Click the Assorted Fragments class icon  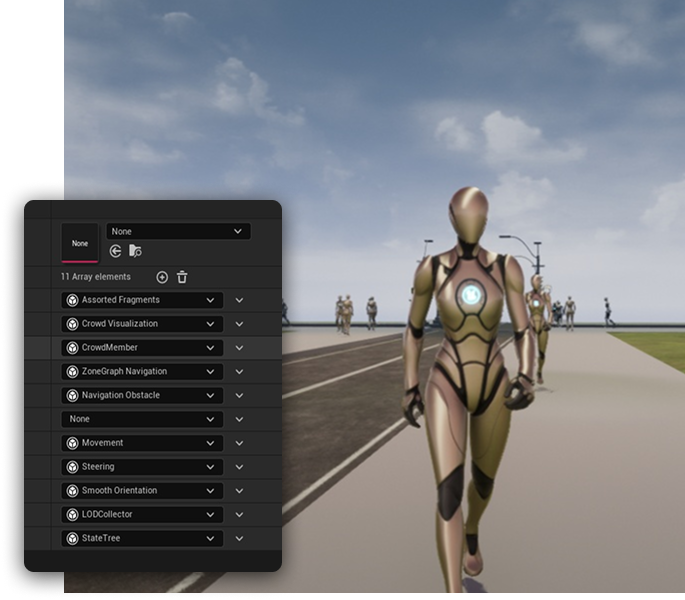[x=72, y=300]
